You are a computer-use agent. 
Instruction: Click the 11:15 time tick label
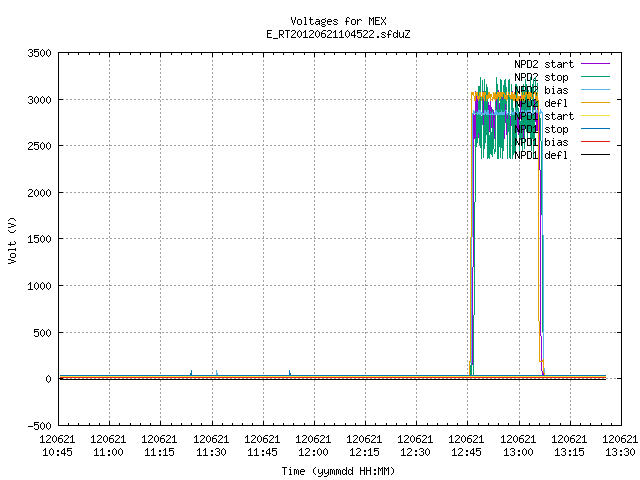[x=159, y=453]
